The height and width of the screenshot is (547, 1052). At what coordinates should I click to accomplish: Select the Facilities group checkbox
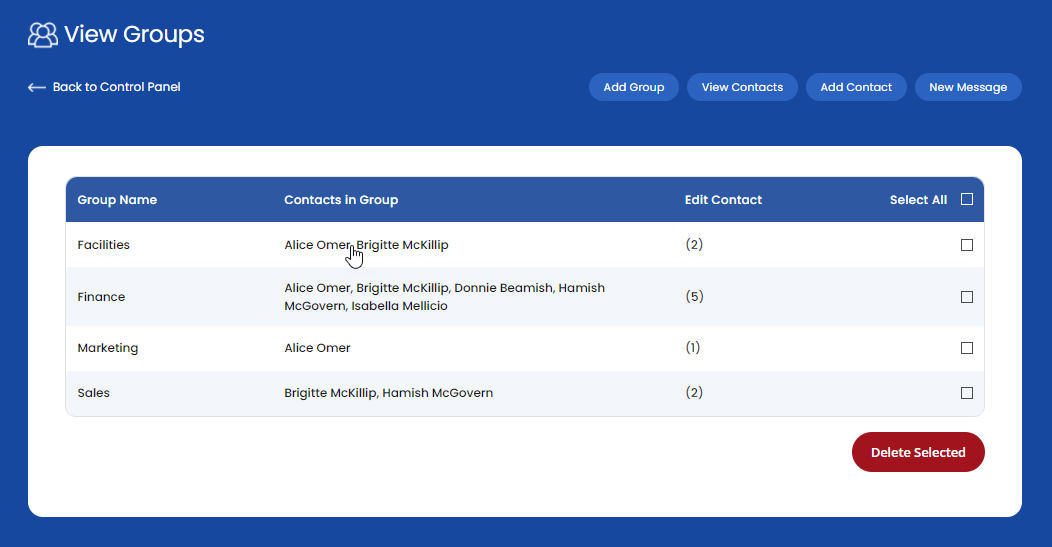pyautogui.click(x=966, y=245)
